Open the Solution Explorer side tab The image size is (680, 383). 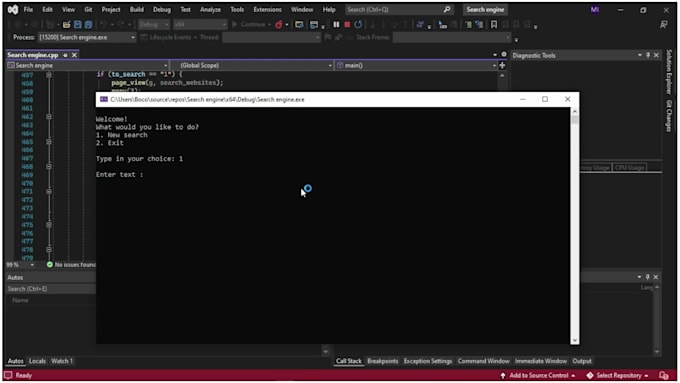669,72
